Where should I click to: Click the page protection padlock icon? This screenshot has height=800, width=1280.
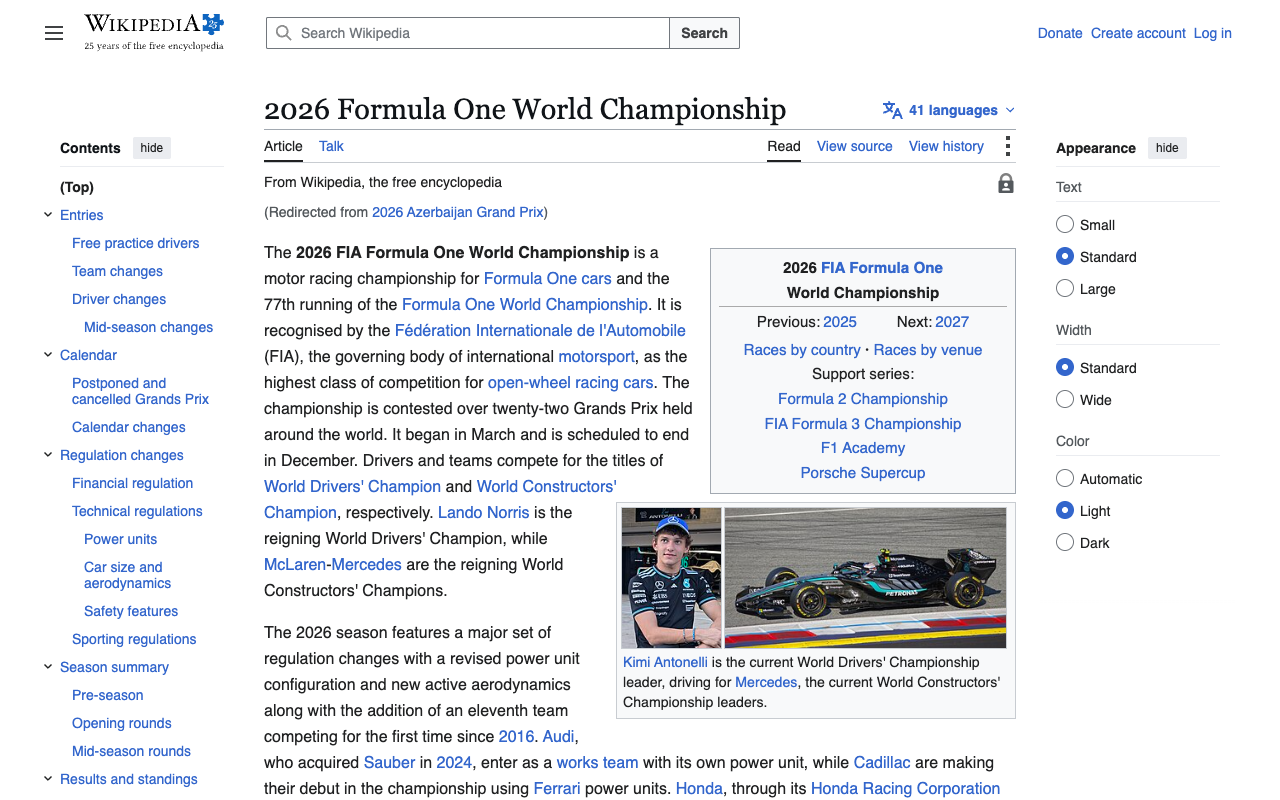[x=1006, y=183]
